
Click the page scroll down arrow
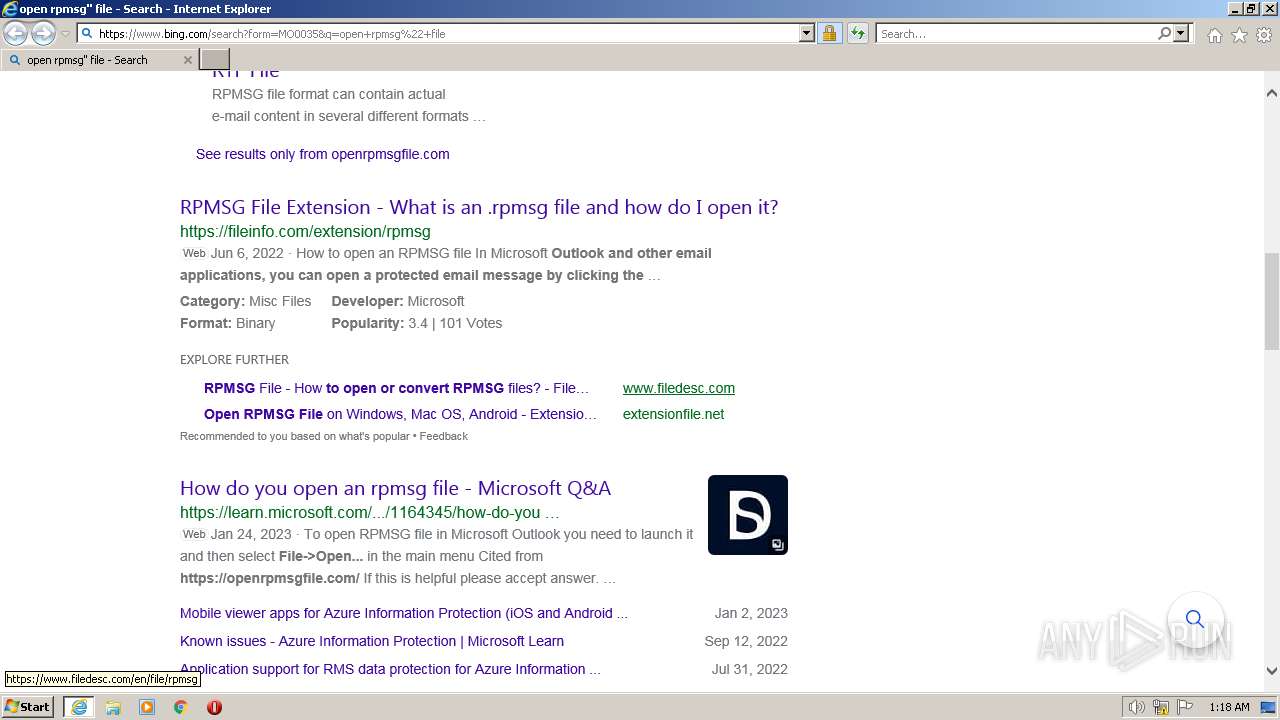tap(1272, 671)
